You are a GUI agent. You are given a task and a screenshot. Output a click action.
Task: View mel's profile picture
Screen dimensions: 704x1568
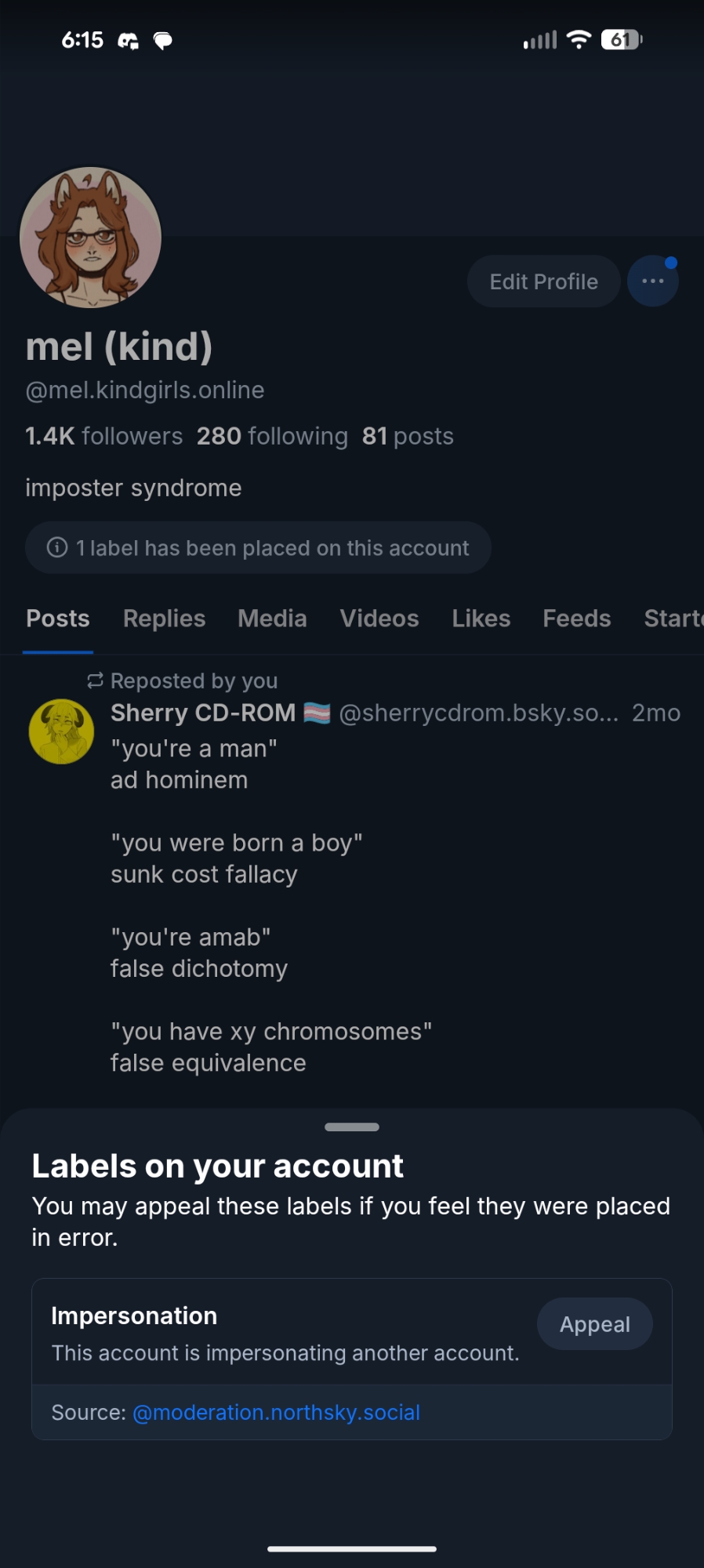90,238
